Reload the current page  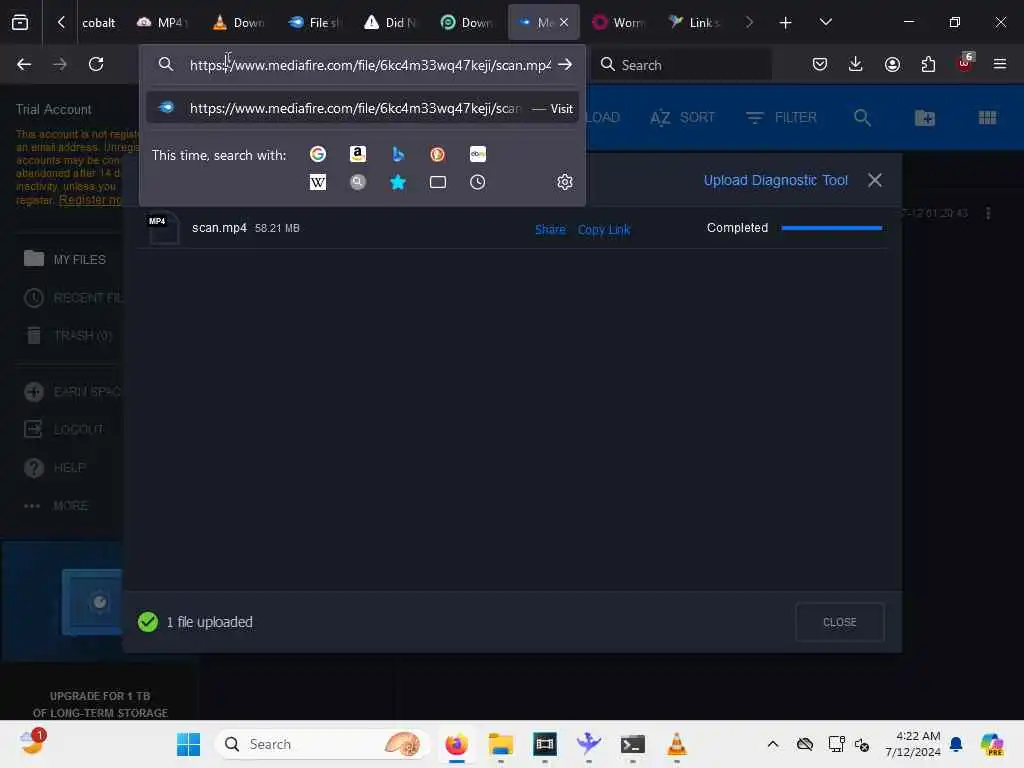tap(96, 64)
